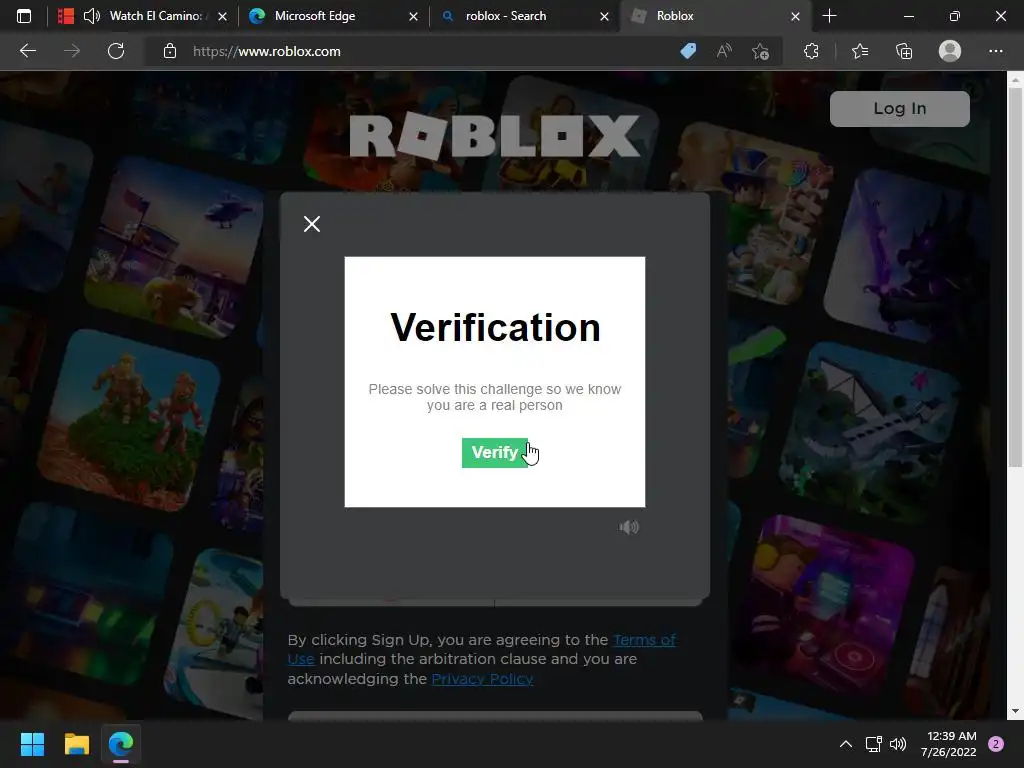
Task: Open volume control in system tray
Action: tap(898, 744)
